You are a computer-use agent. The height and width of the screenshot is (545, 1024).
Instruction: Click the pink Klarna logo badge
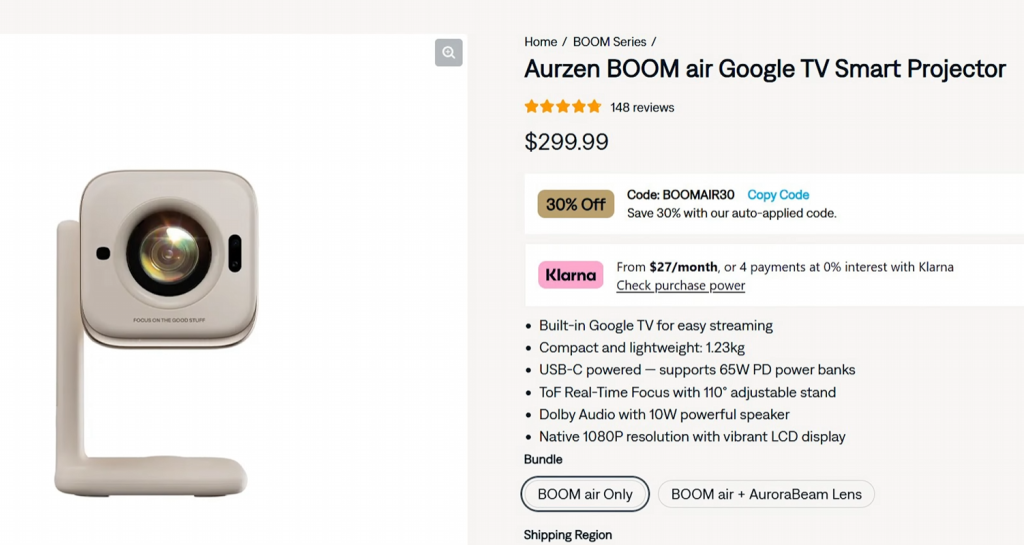(571, 275)
